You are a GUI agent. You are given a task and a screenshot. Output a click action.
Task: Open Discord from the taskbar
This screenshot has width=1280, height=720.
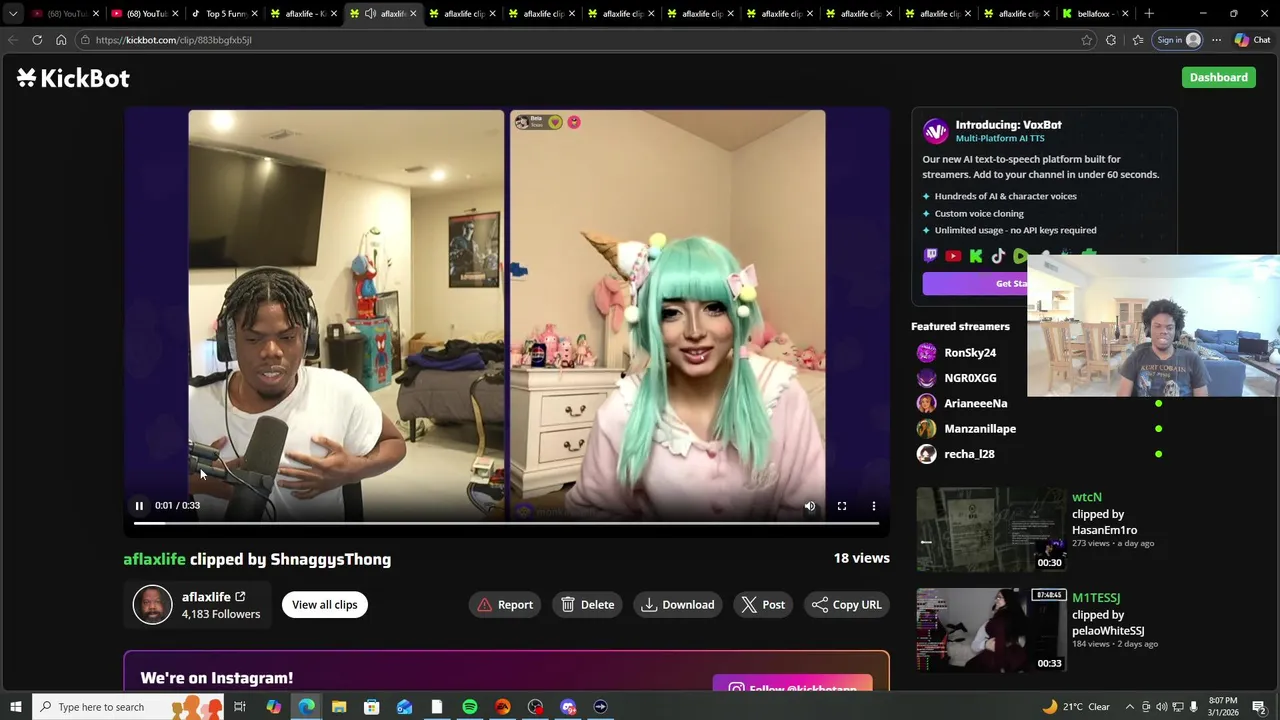point(568,707)
